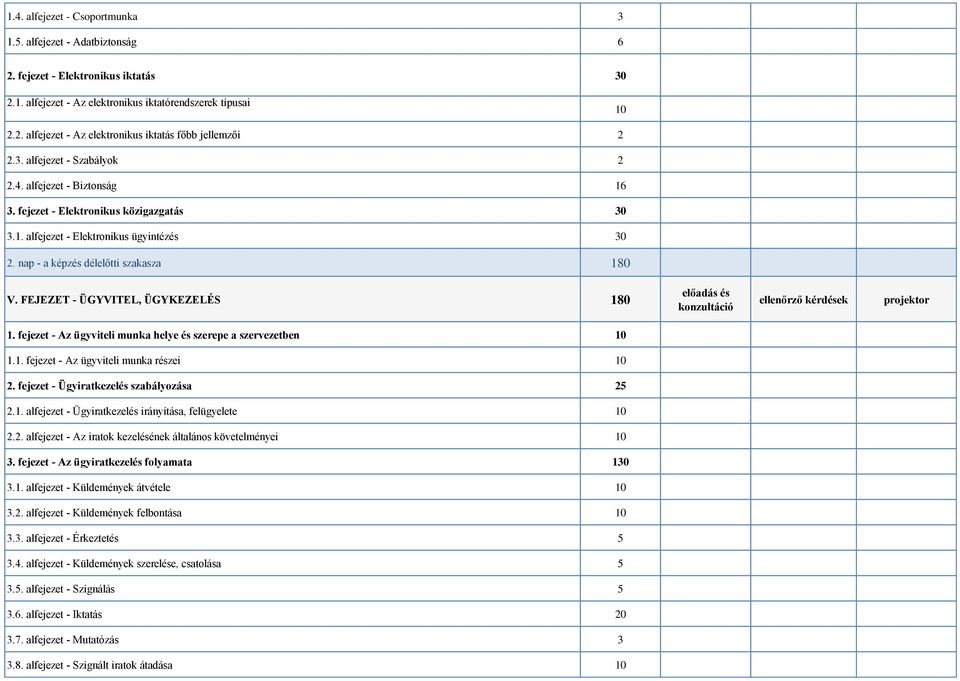The height and width of the screenshot is (681, 960).
Task: Click the '3.6. alfejezet - Iktatás' cell
Action: 293,614
